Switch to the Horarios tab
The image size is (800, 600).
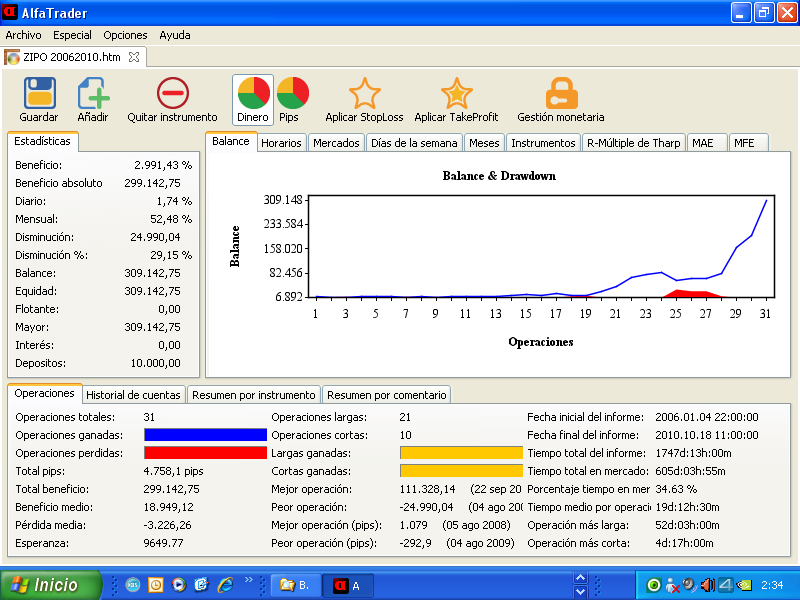[x=281, y=143]
